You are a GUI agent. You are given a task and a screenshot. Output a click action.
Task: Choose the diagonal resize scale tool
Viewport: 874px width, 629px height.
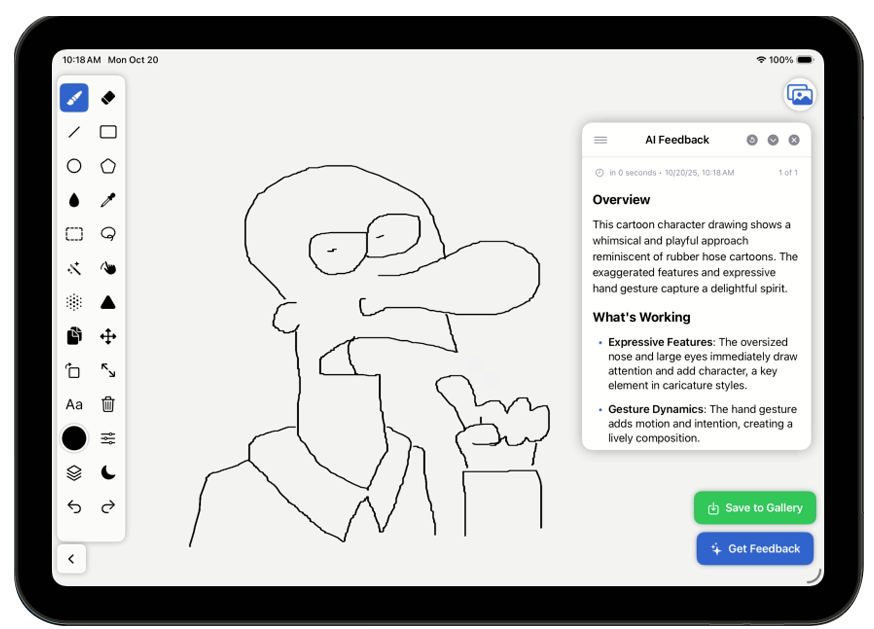click(108, 370)
